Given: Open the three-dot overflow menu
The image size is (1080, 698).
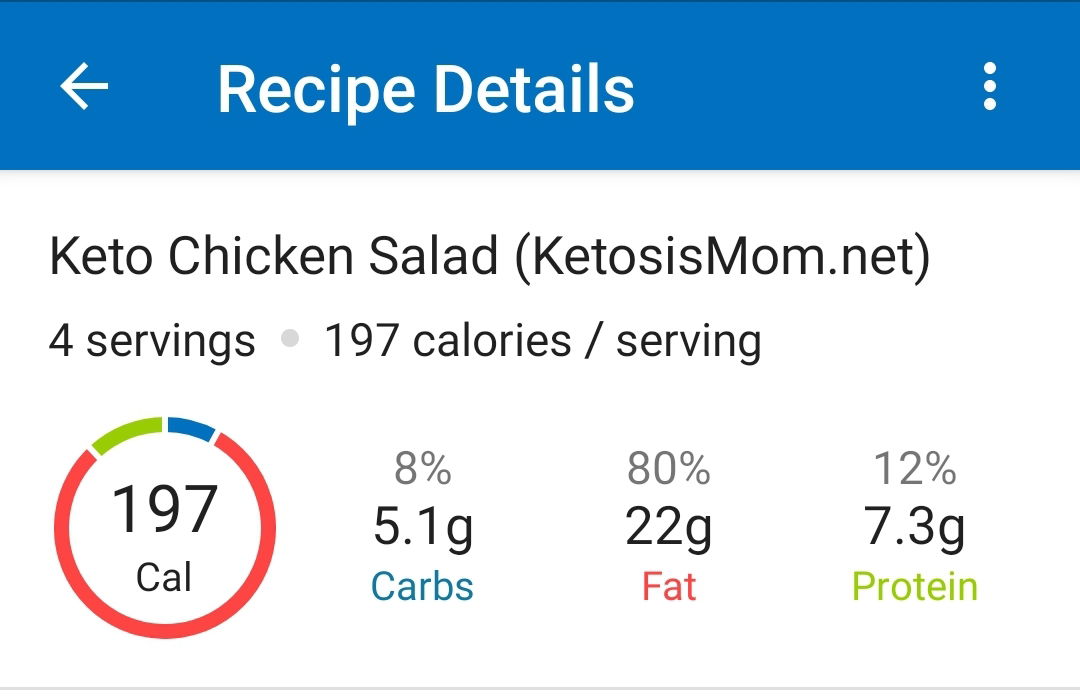Looking at the screenshot, I should pyautogui.click(x=990, y=86).
